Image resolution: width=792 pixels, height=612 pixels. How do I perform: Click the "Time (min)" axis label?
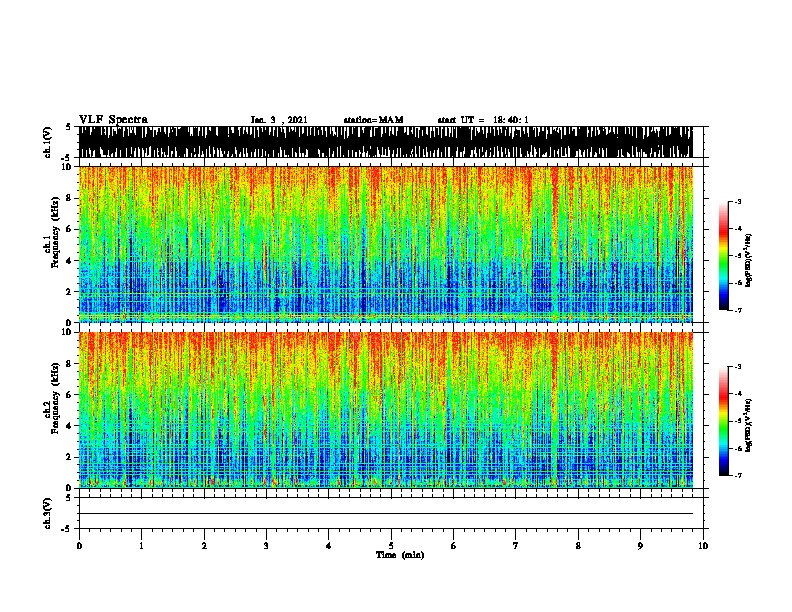tap(400, 555)
